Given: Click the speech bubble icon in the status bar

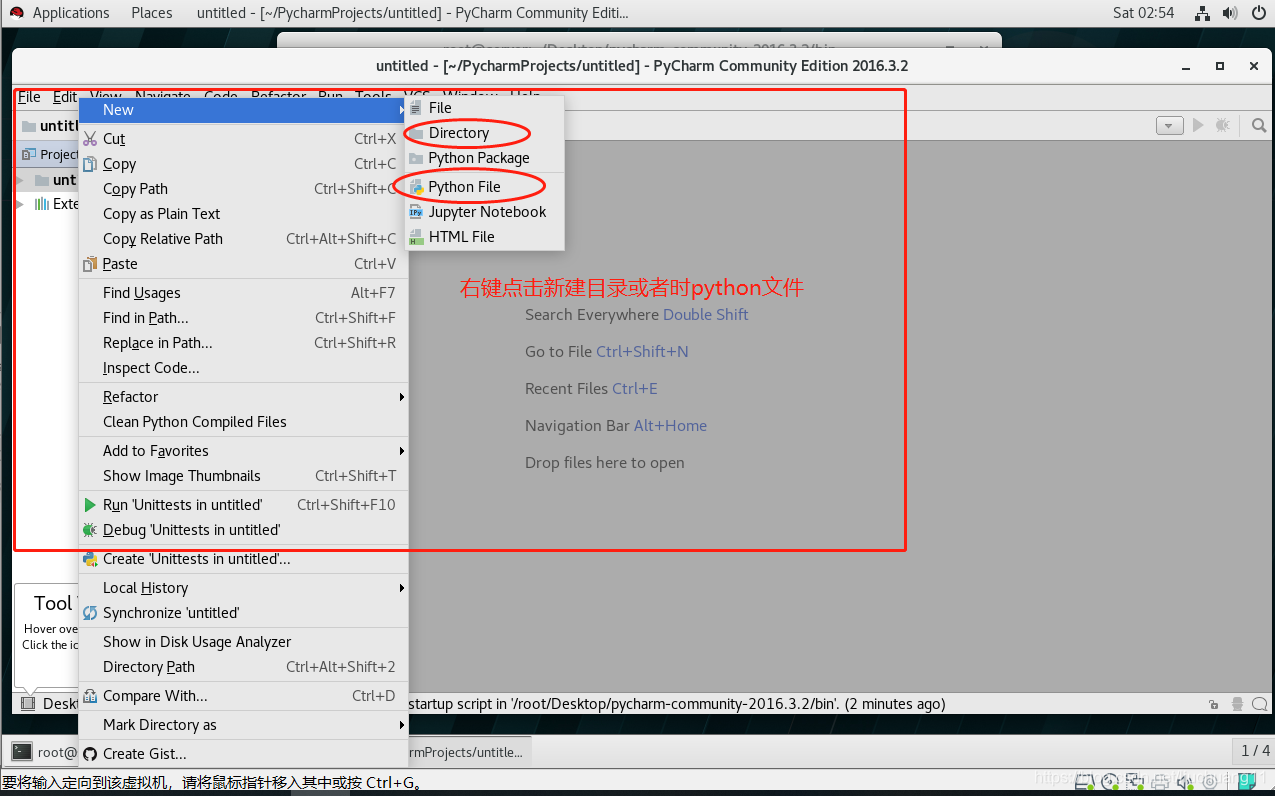Looking at the screenshot, I should click(1260, 704).
